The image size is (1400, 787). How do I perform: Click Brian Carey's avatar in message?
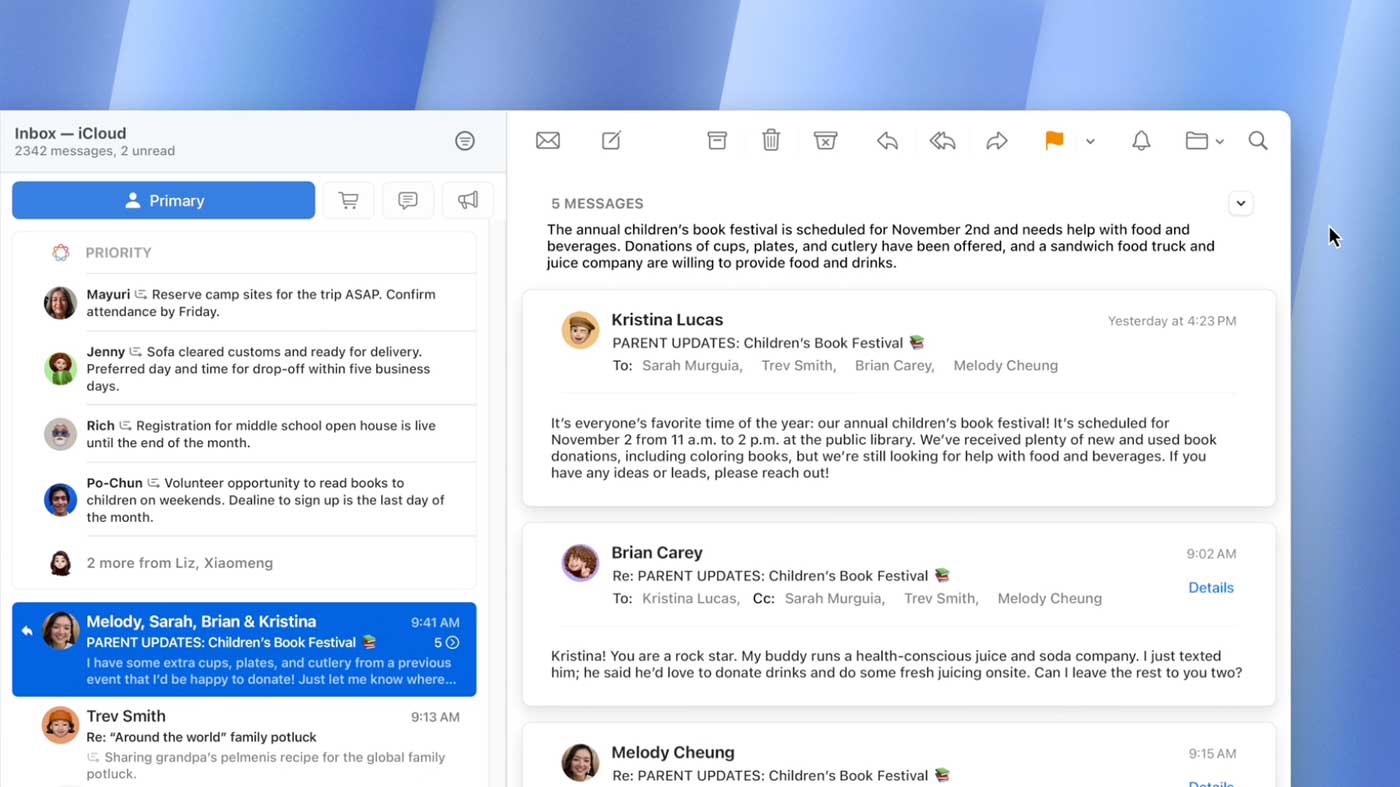pyautogui.click(x=580, y=563)
